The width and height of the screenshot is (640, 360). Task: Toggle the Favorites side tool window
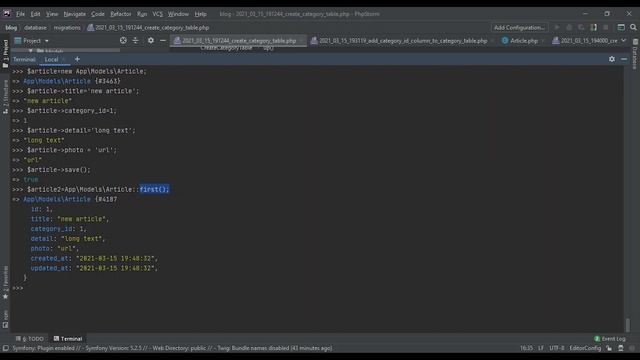[5, 282]
